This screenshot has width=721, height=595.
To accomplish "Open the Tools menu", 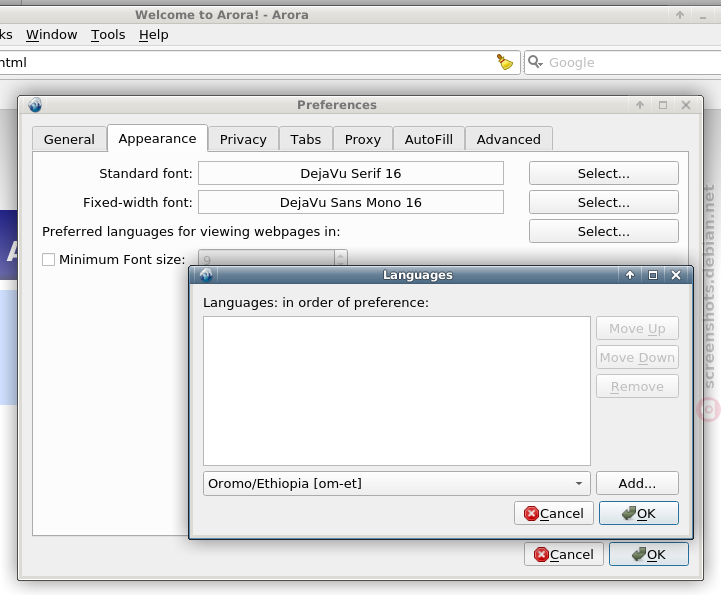I will tap(108, 34).
